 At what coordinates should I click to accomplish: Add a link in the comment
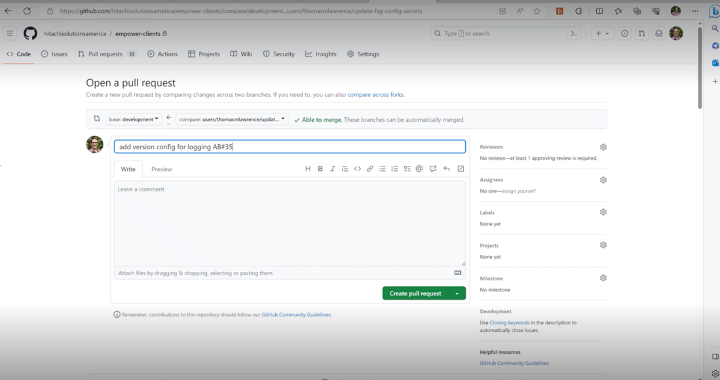(x=370, y=169)
